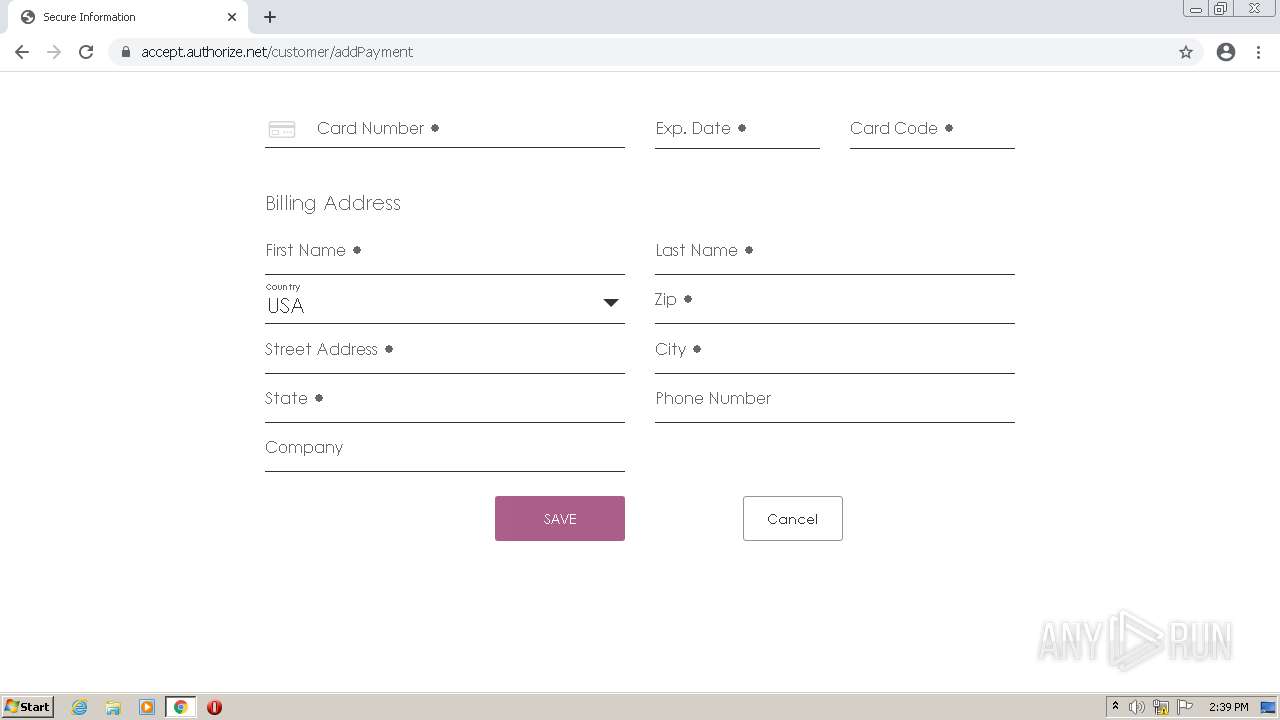Click the Cancel button

793,518
